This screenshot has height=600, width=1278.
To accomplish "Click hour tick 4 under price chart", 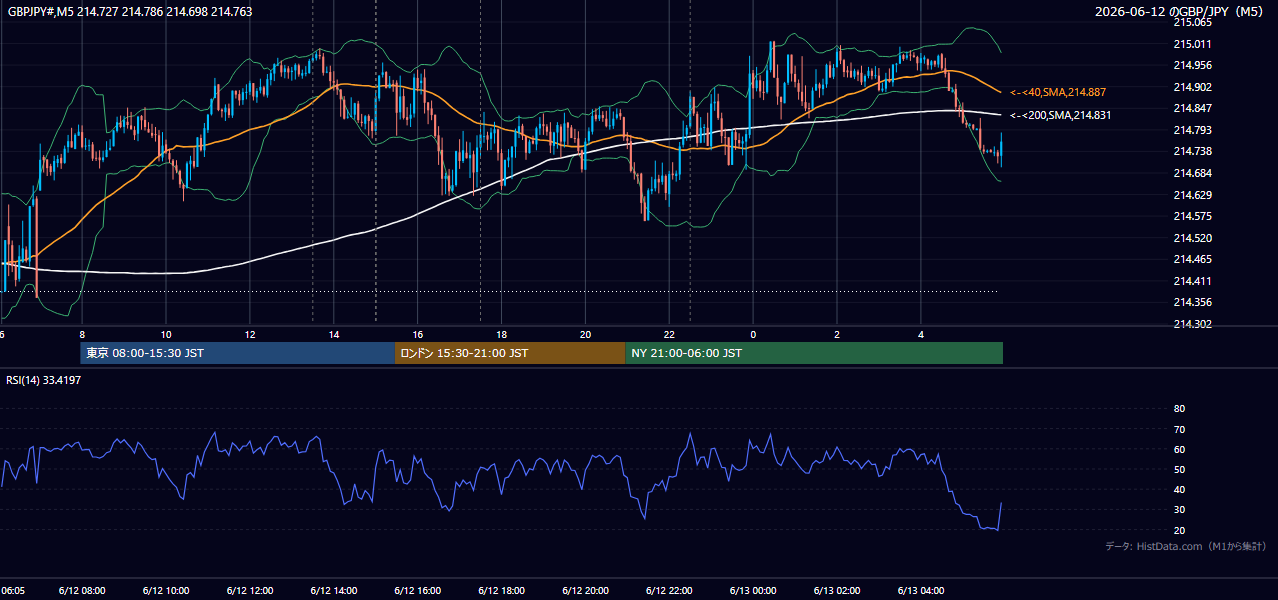I will coord(922,335).
